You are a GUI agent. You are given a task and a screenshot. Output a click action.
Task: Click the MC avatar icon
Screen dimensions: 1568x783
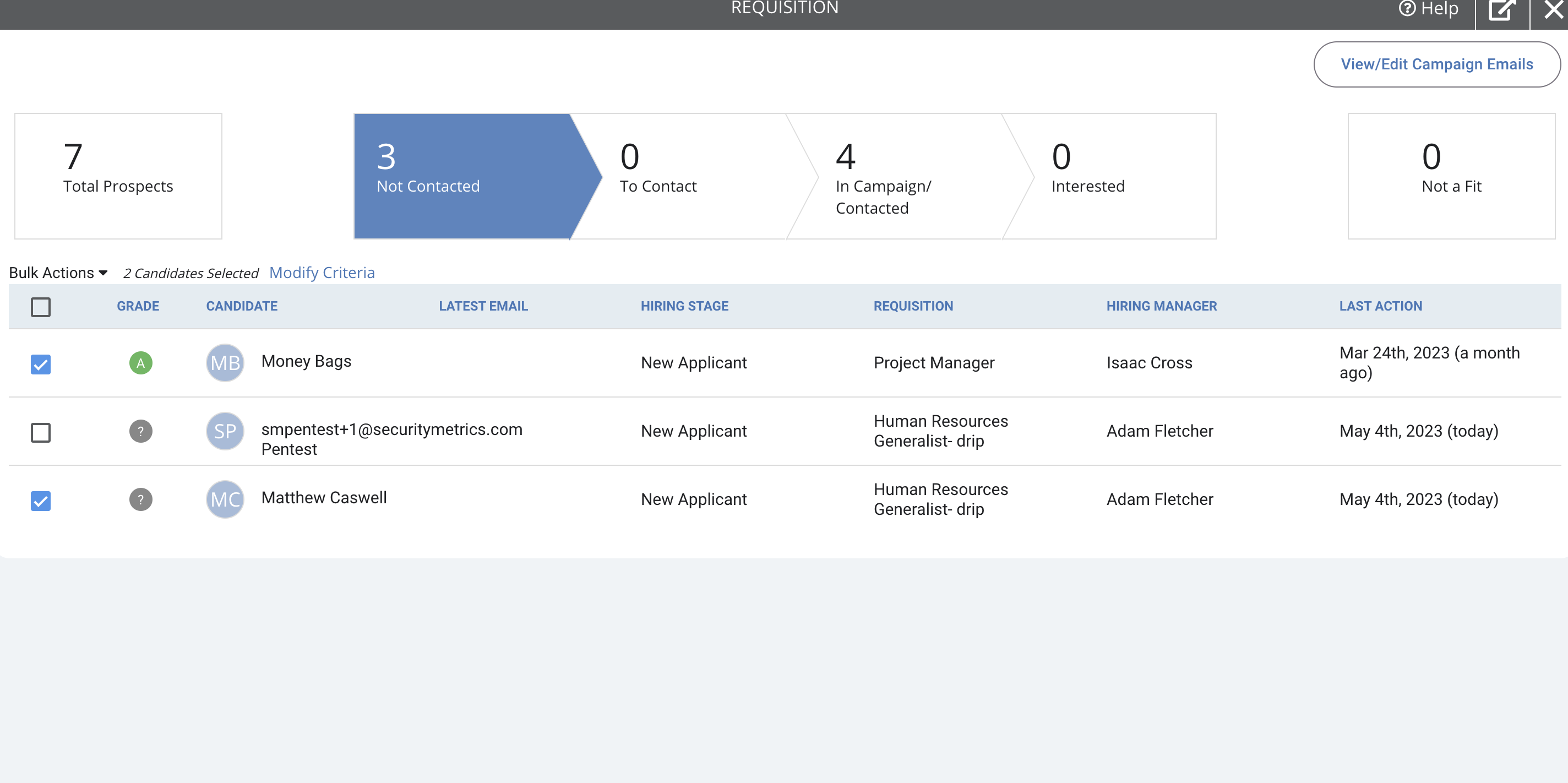(x=225, y=499)
